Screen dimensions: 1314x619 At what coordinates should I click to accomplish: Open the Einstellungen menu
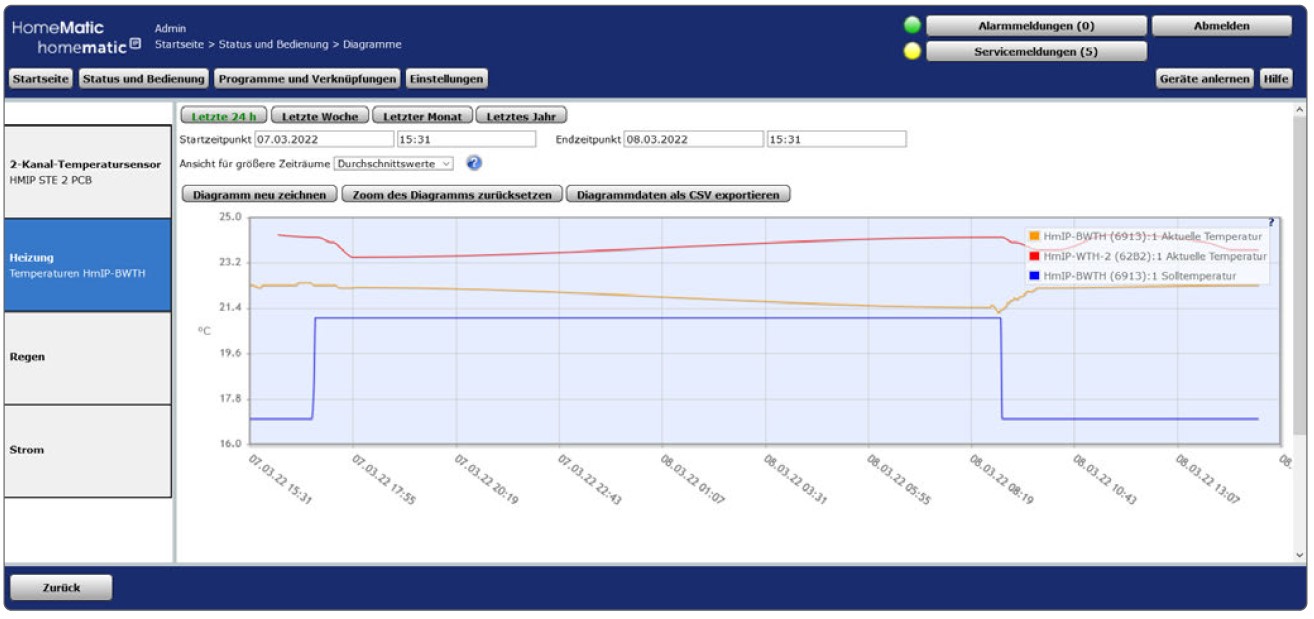point(443,78)
